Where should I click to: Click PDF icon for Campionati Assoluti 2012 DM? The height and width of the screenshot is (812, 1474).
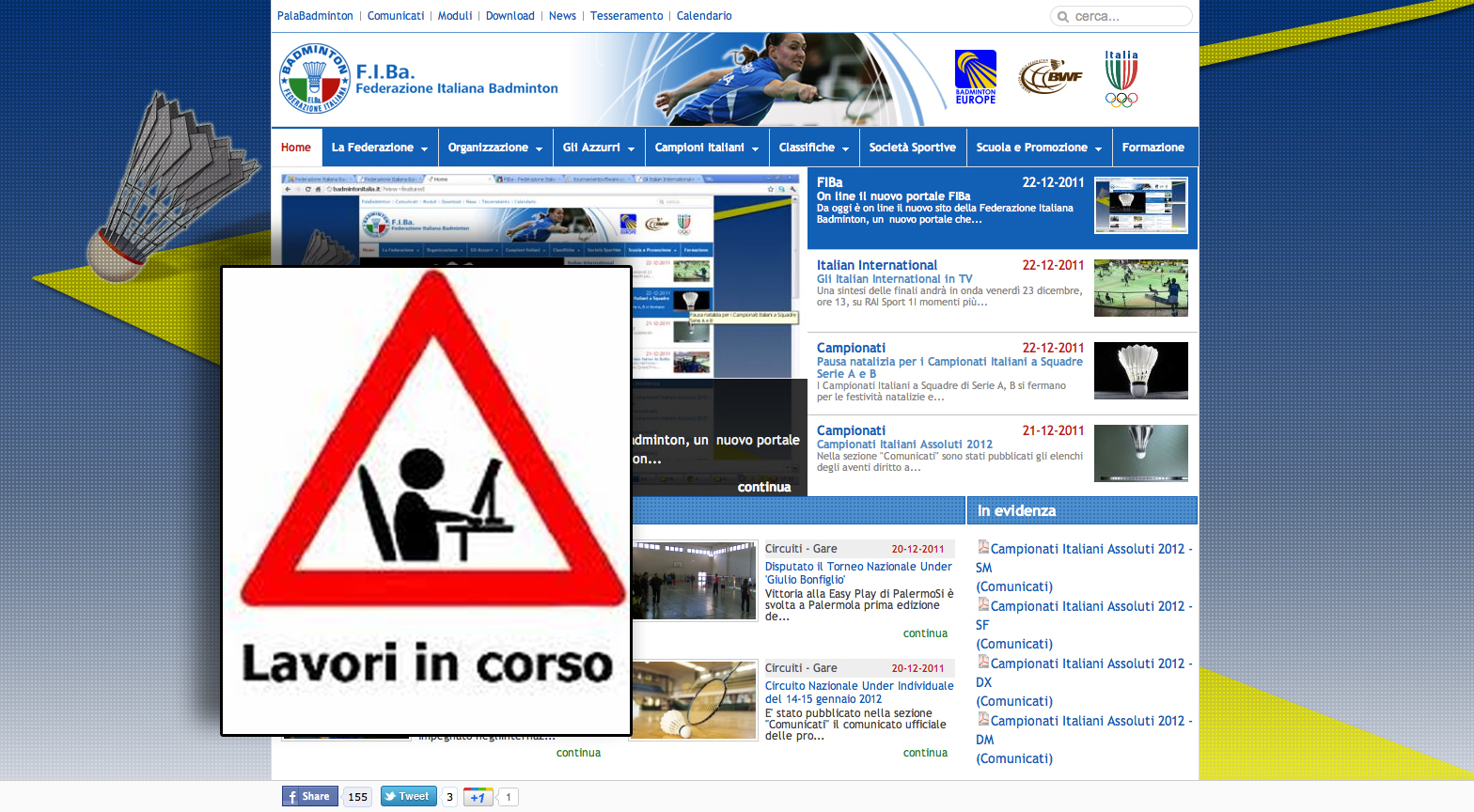pyautogui.click(x=983, y=719)
